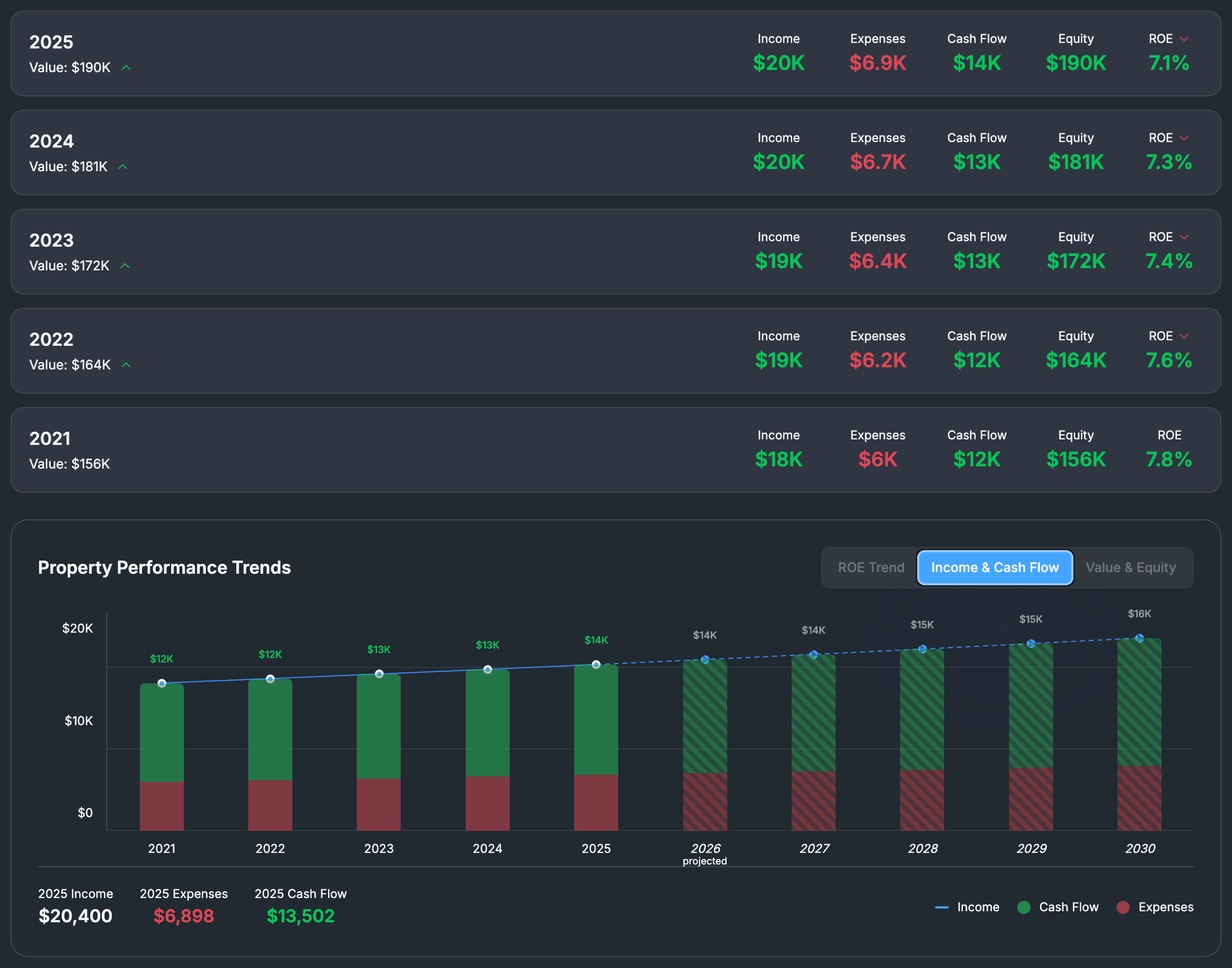Expand the 2023 yearly summary card

615,252
